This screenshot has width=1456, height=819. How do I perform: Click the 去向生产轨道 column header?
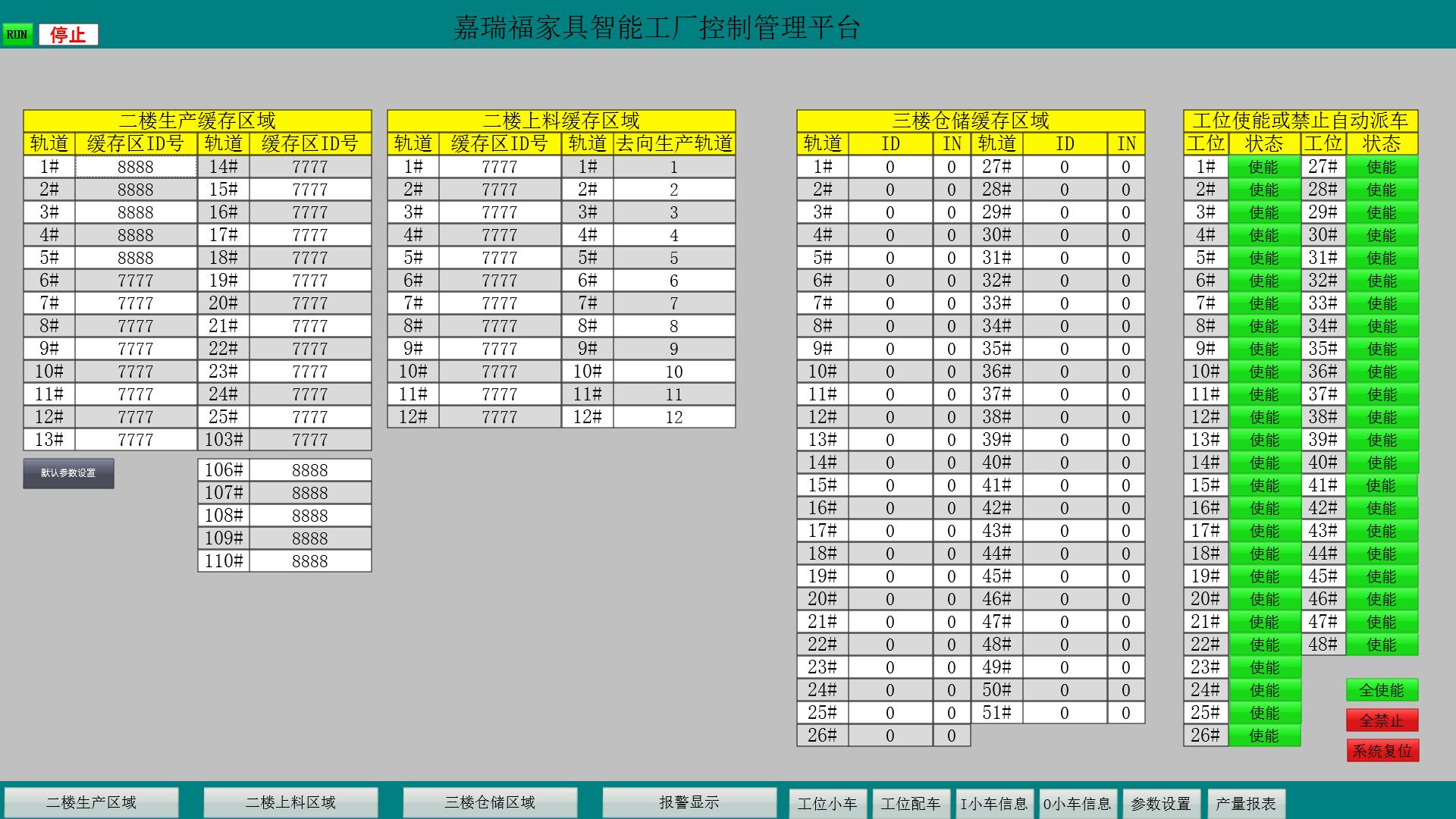point(674,144)
